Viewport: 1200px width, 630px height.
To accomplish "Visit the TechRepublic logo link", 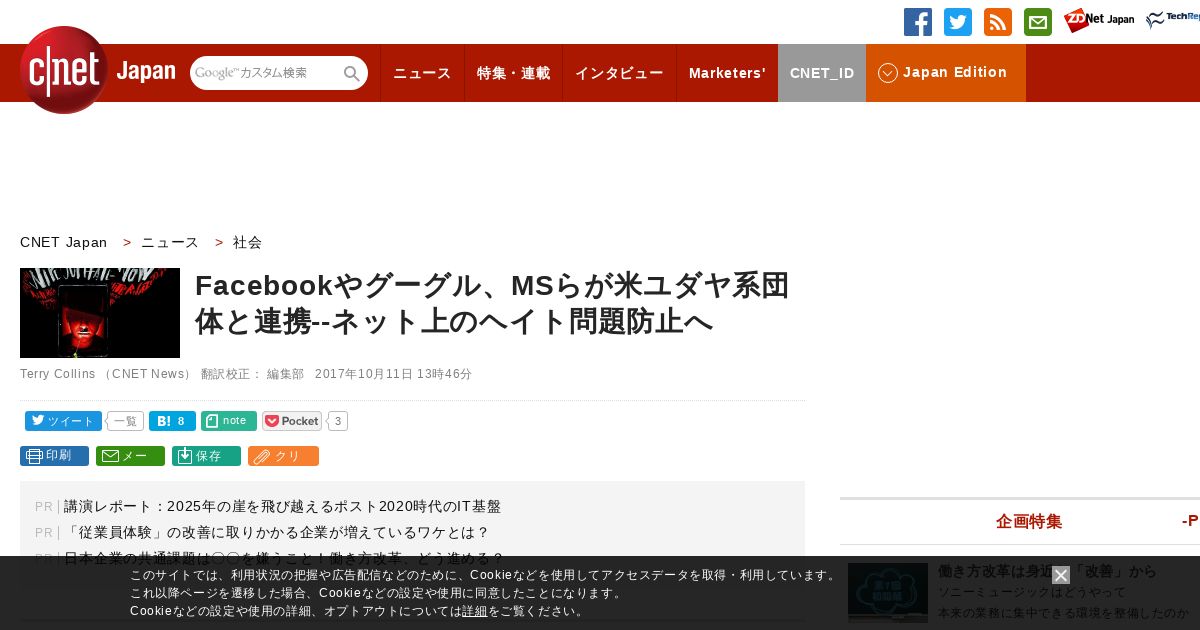I will [x=1173, y=20].
